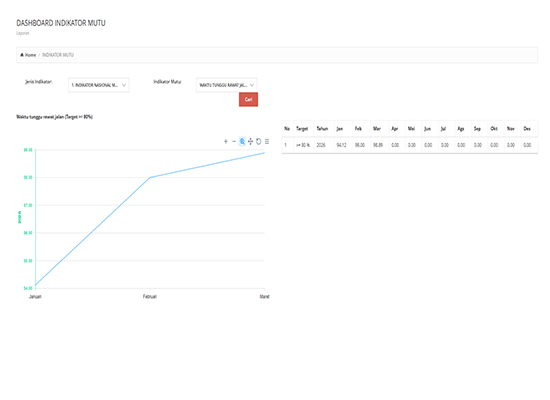Click the chart title Waktu tunggu rawat jalan
Screen dimensions: 550x400
coord(54,117)
